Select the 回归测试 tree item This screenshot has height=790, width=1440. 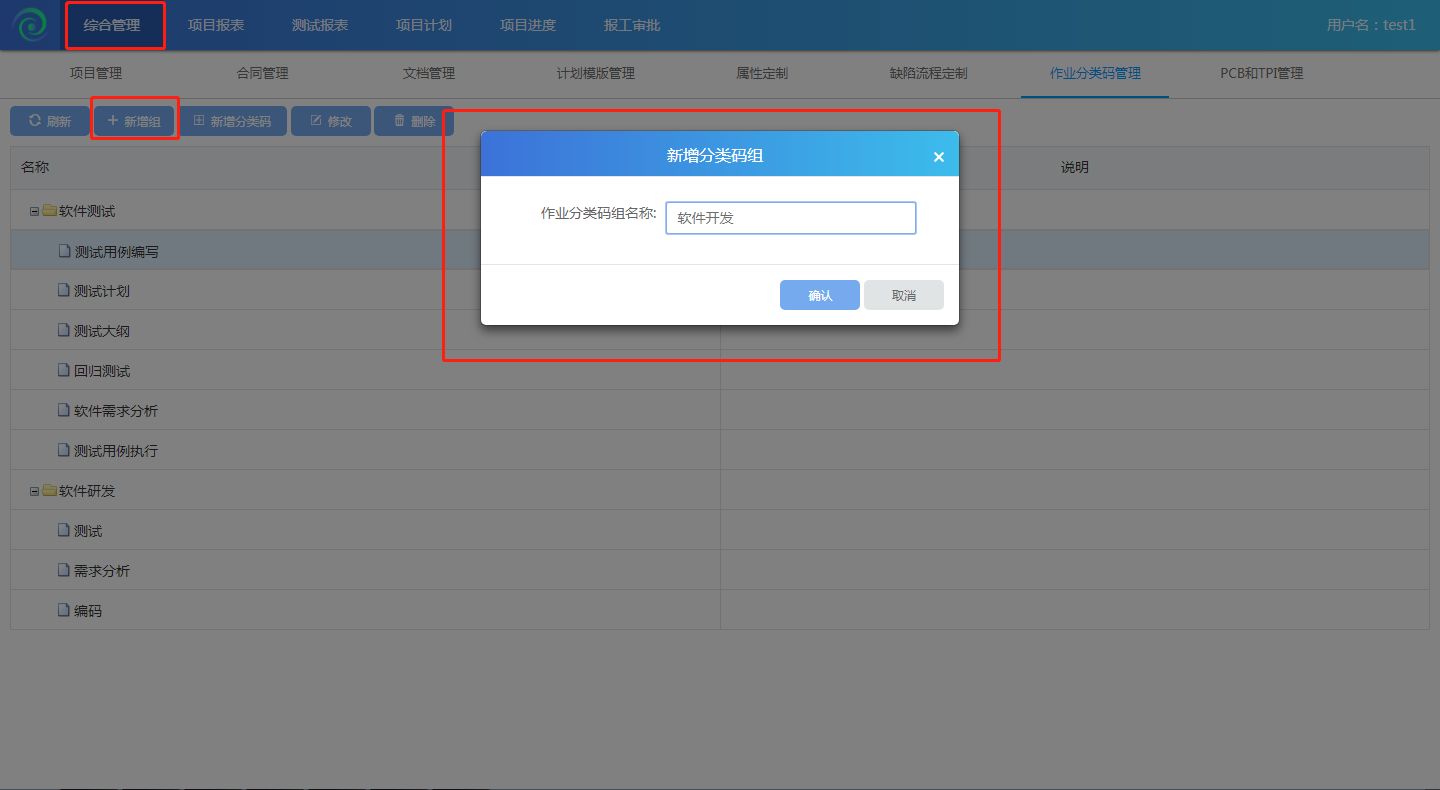coord(101,371)
